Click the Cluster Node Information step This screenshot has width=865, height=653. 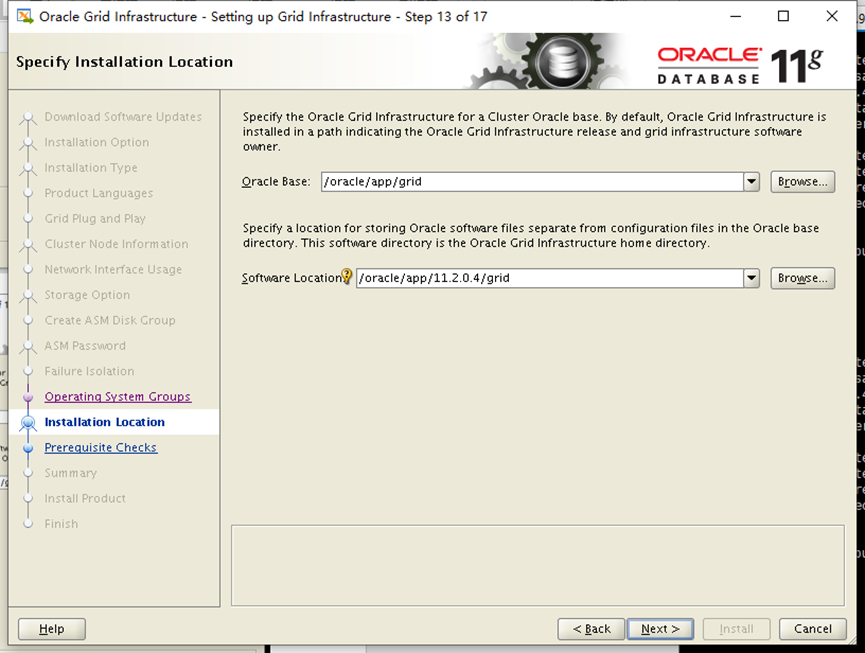click(x=116, y=244)
